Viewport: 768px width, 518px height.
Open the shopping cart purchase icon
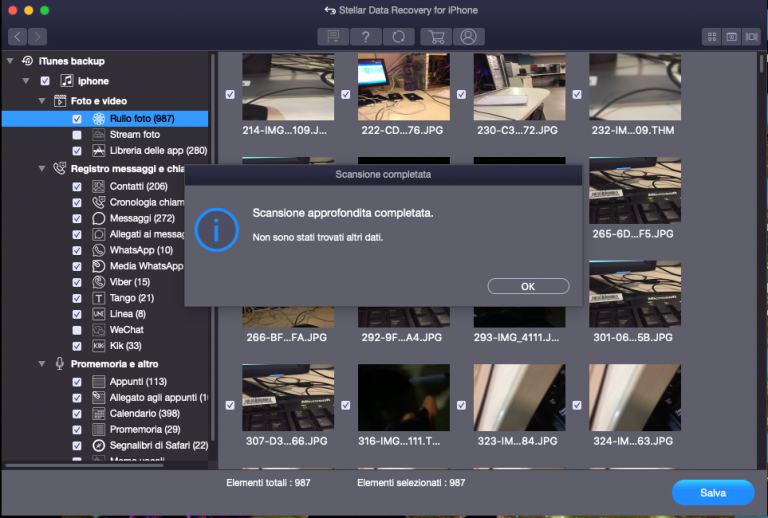[436, 37]
